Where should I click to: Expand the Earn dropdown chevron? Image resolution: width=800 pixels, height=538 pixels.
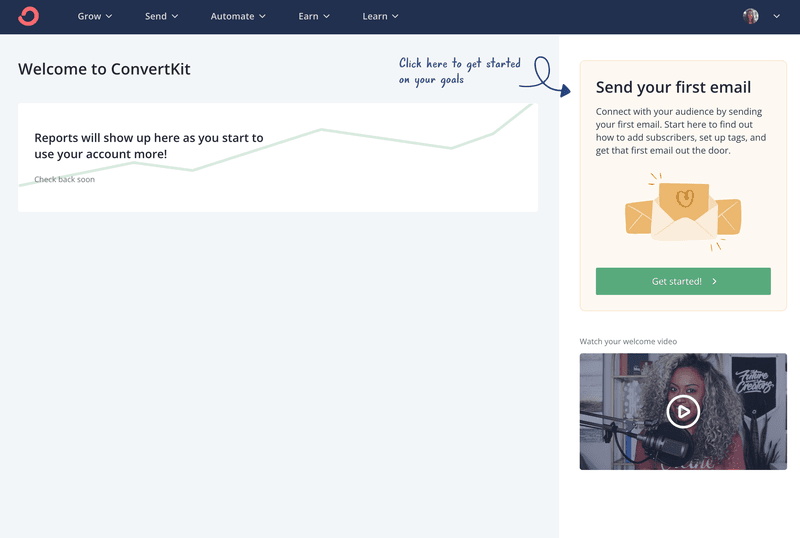click(x=327, y=16)
